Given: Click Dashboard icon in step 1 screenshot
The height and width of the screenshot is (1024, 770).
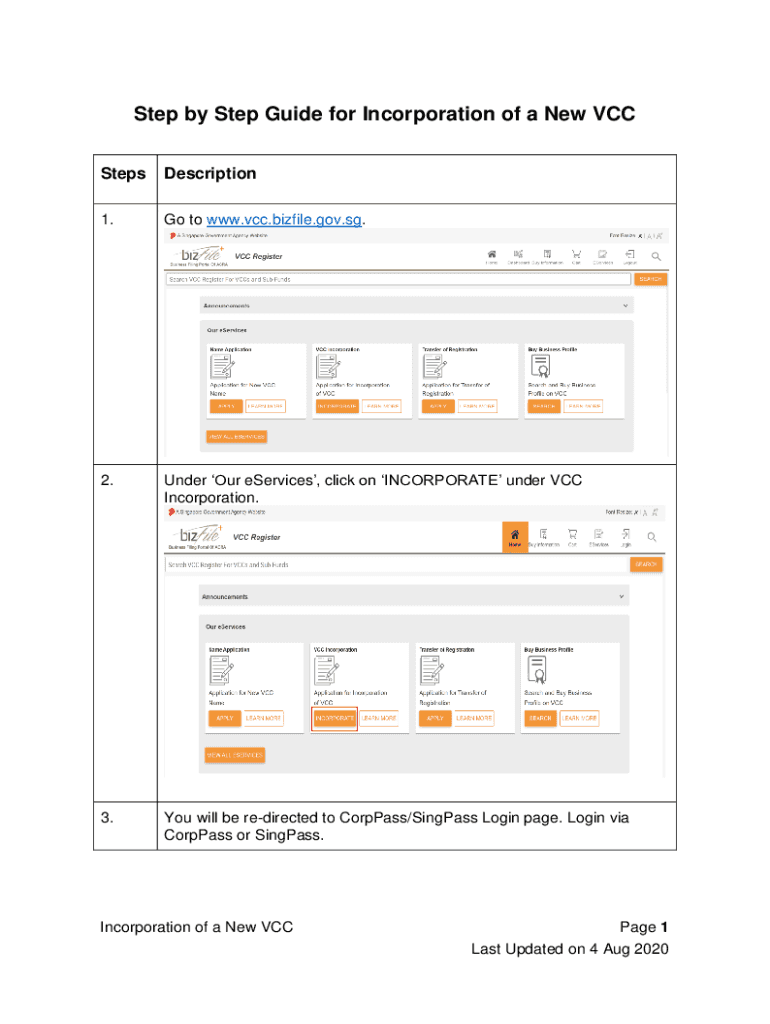Looking at the screenshot, I should 519,256.
